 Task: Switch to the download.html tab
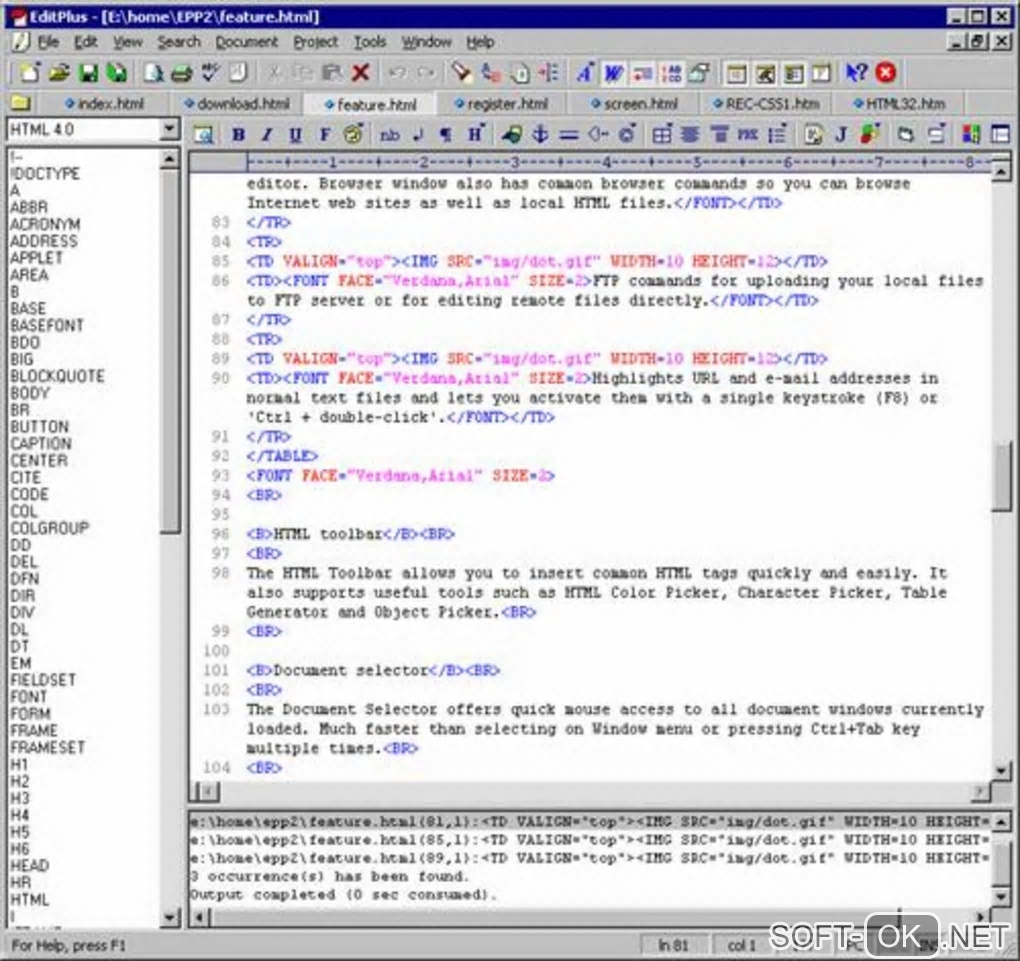[237, 103]
